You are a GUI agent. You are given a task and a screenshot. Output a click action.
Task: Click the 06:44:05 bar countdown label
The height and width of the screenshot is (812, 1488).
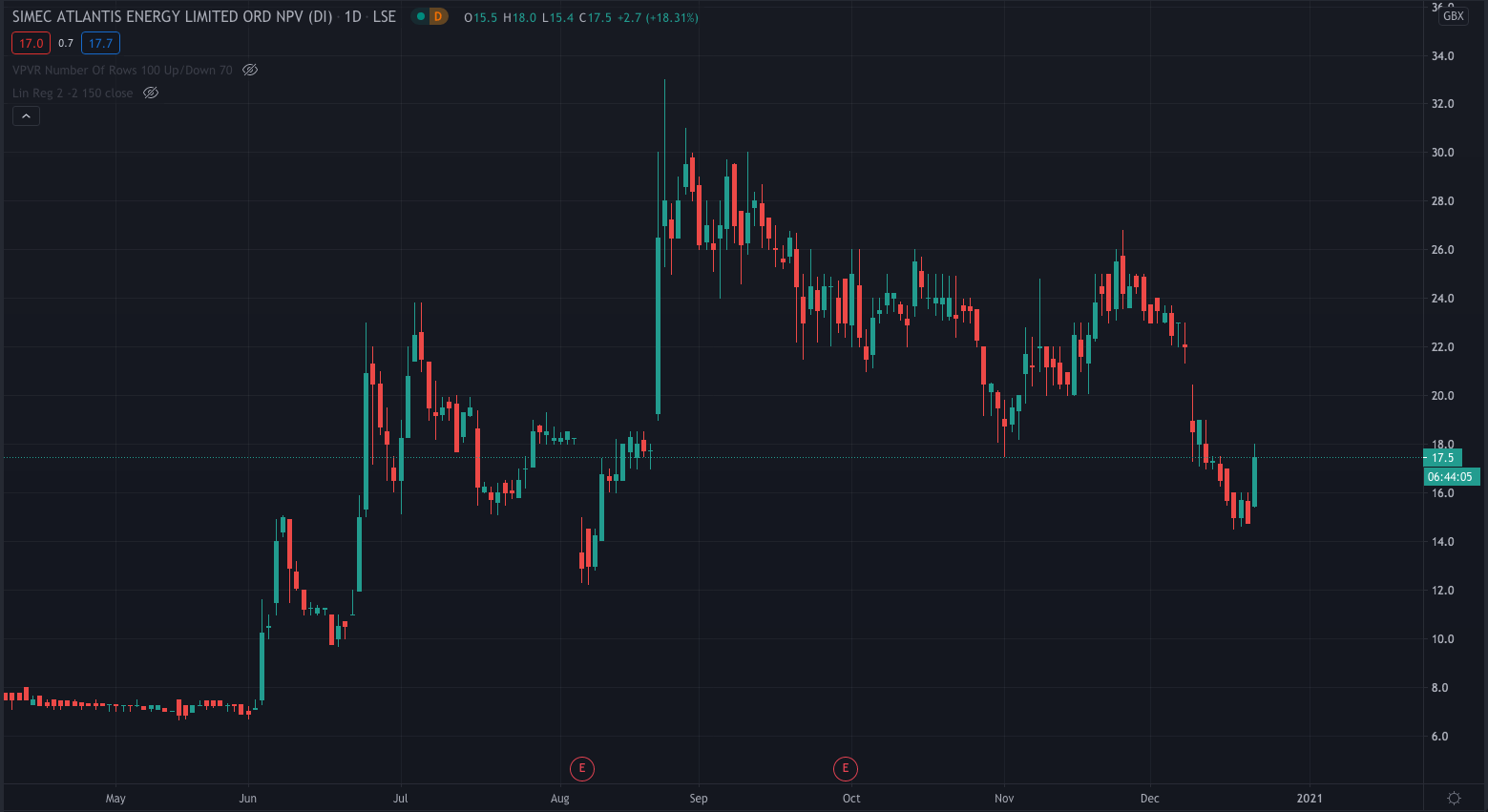tap(1450, 476)
